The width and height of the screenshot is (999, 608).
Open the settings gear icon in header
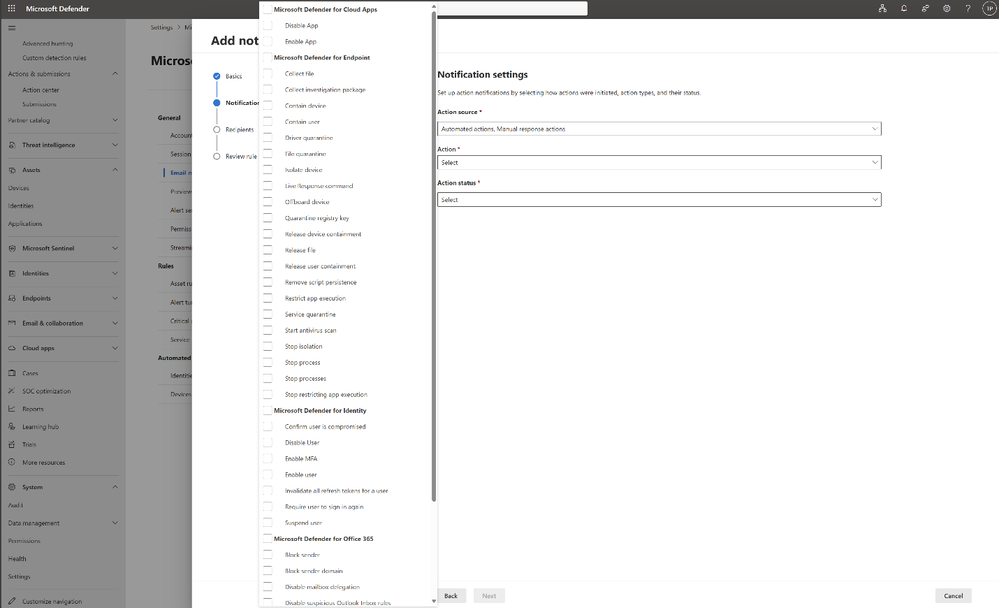point(947,9)
